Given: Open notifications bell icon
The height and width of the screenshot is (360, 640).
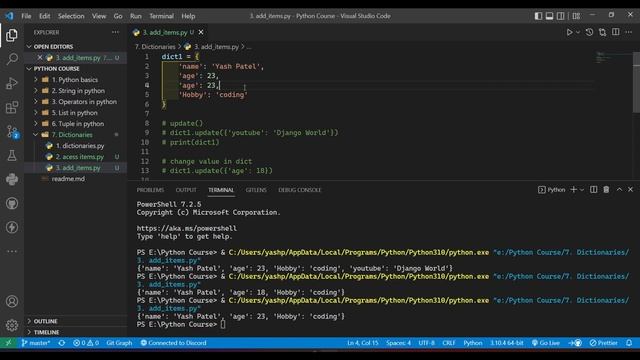Looking at the screenshot, I should [629, 343].
